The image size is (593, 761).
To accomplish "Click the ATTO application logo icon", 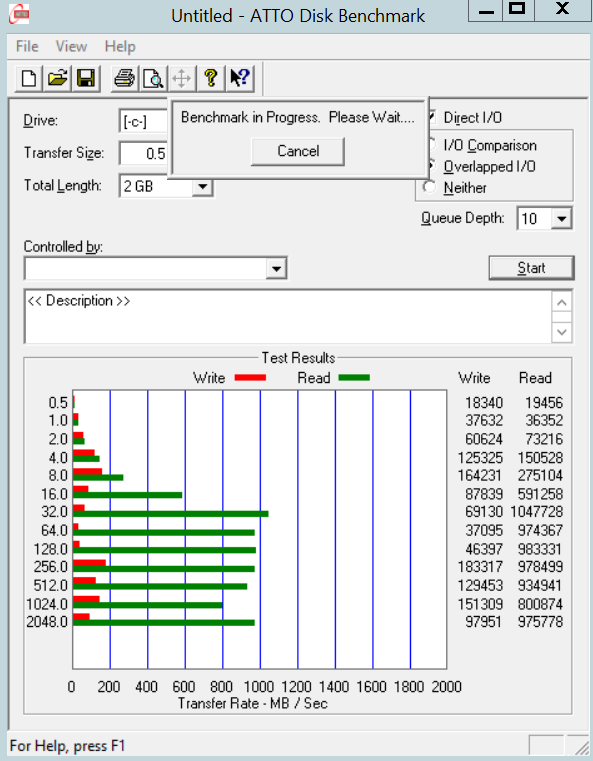I will 19,14.
